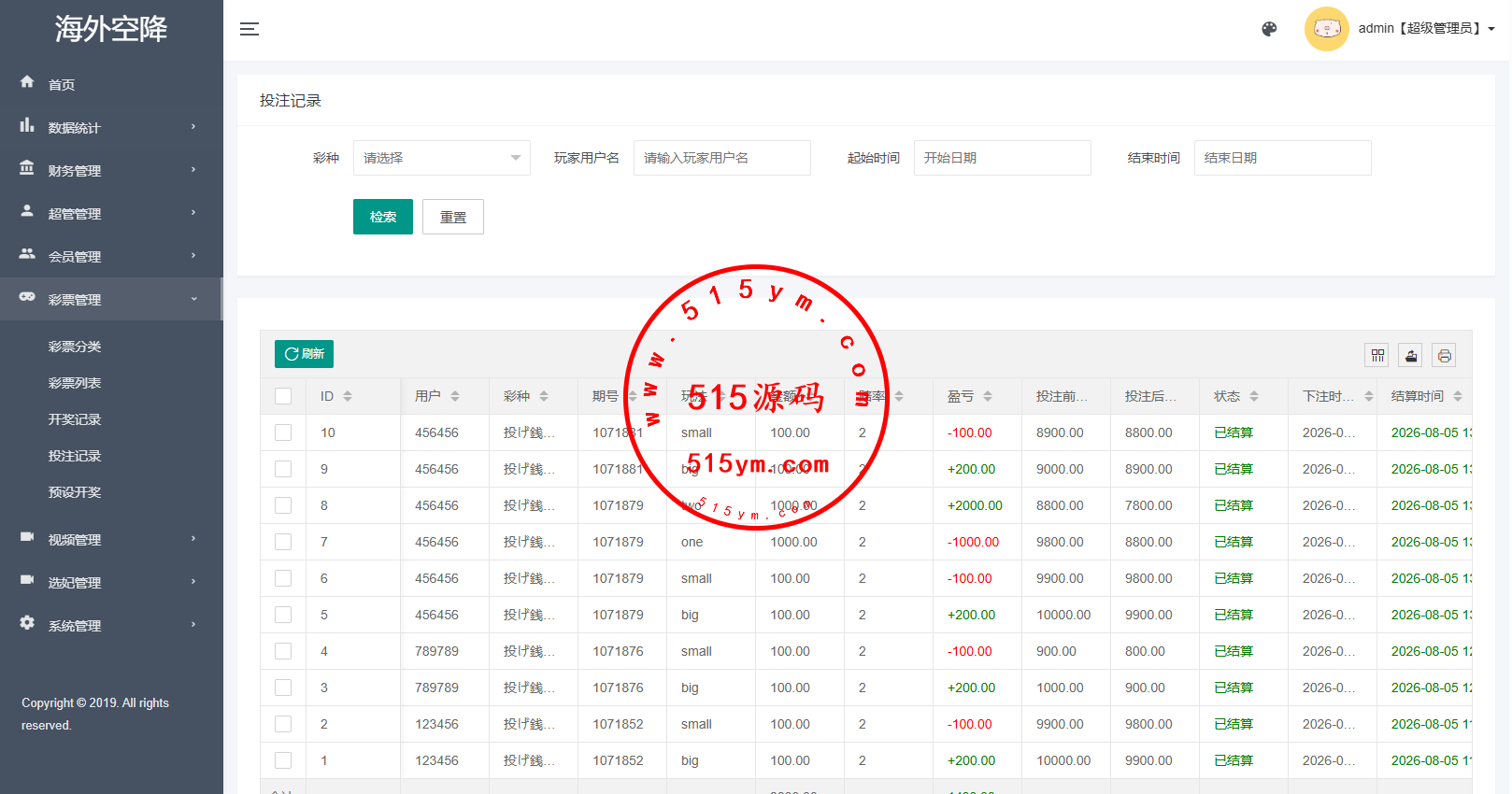Sort the table by ID column
This screenshot has height=794, width=1512.
coord(348,396)
